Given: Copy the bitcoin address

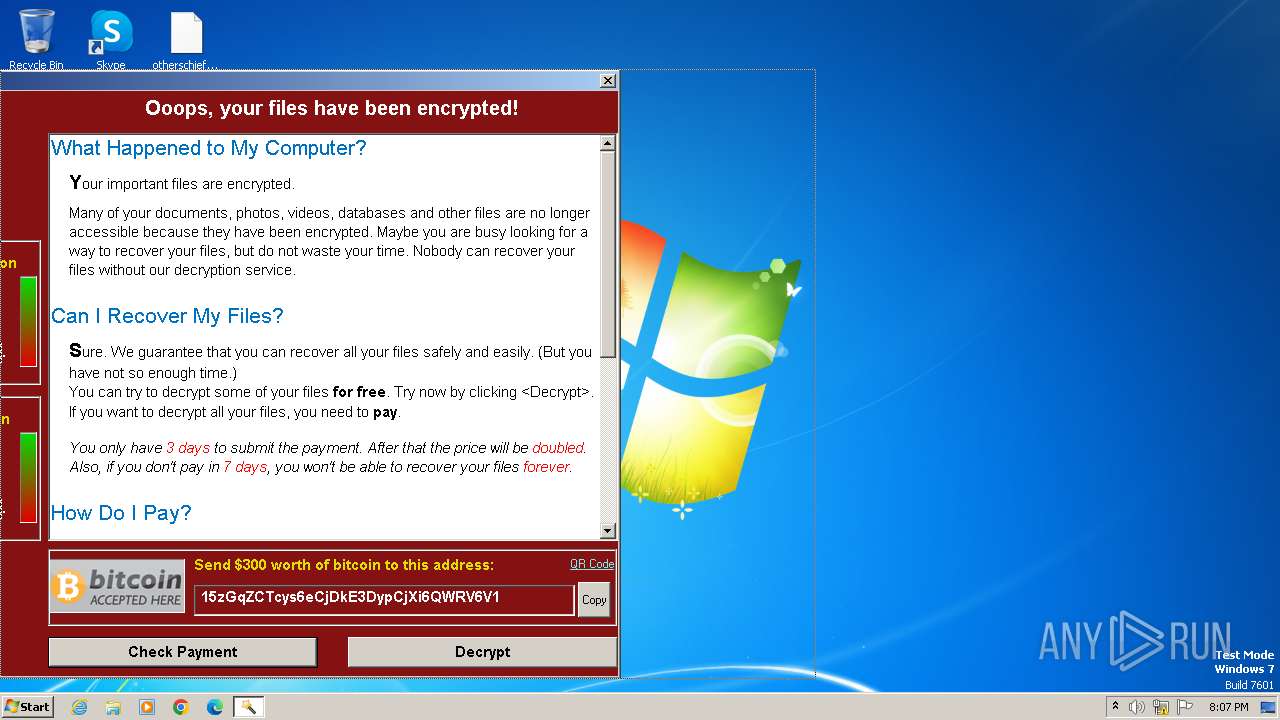Looking at the screenshot, I should click(x=594, y=600).
